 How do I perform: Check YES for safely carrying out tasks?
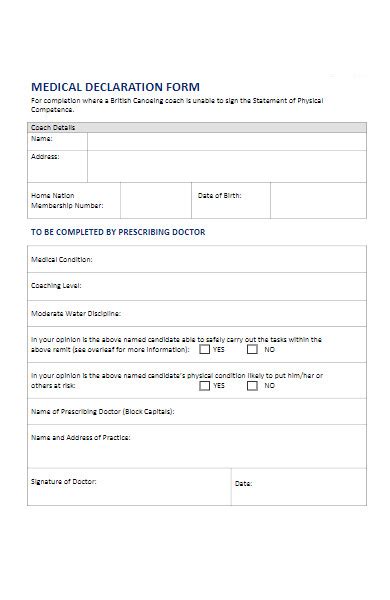click(x=204, y=349)
